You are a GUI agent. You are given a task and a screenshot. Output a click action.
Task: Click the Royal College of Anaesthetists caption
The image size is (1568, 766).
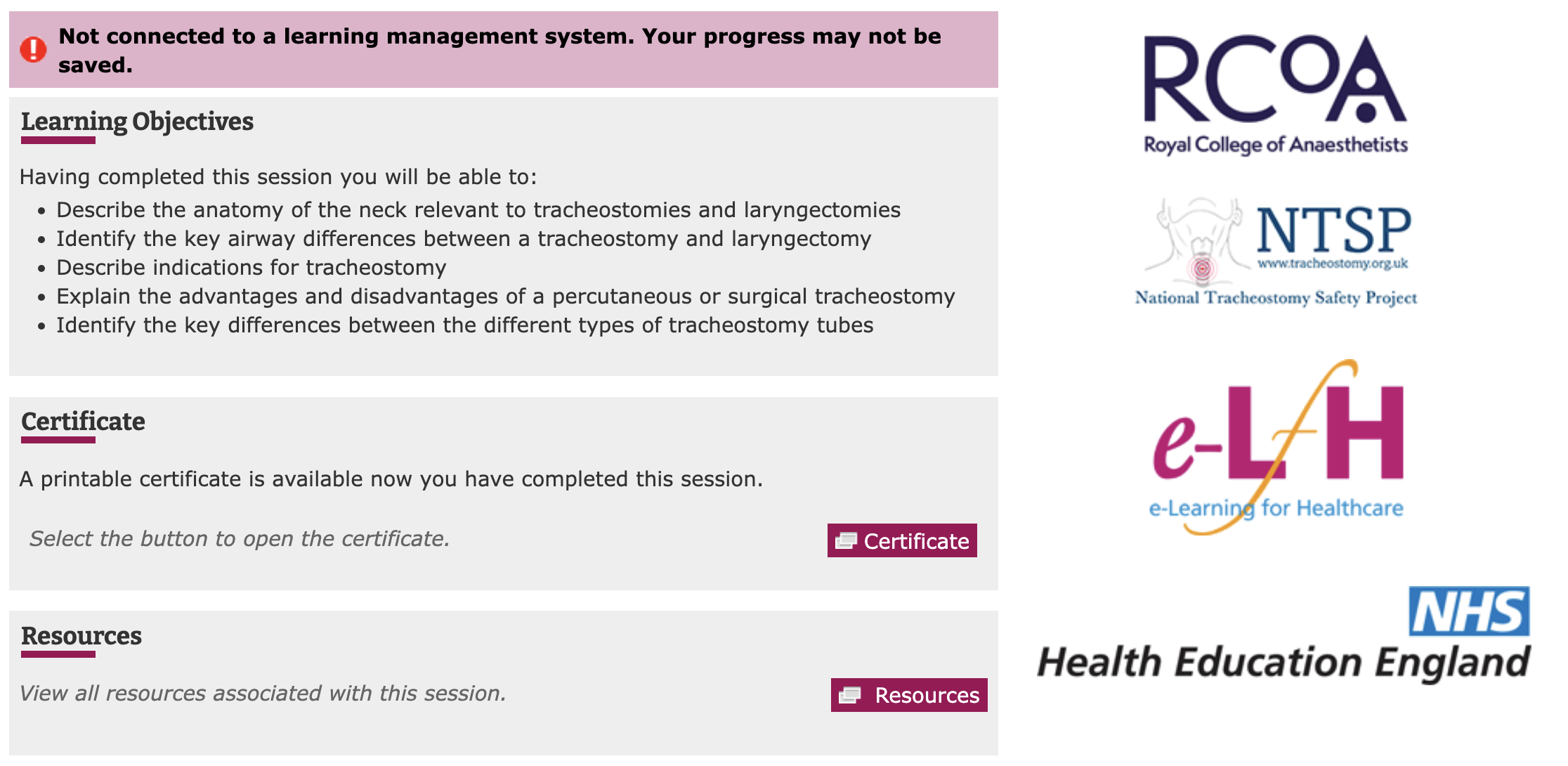pos(1276,145)
